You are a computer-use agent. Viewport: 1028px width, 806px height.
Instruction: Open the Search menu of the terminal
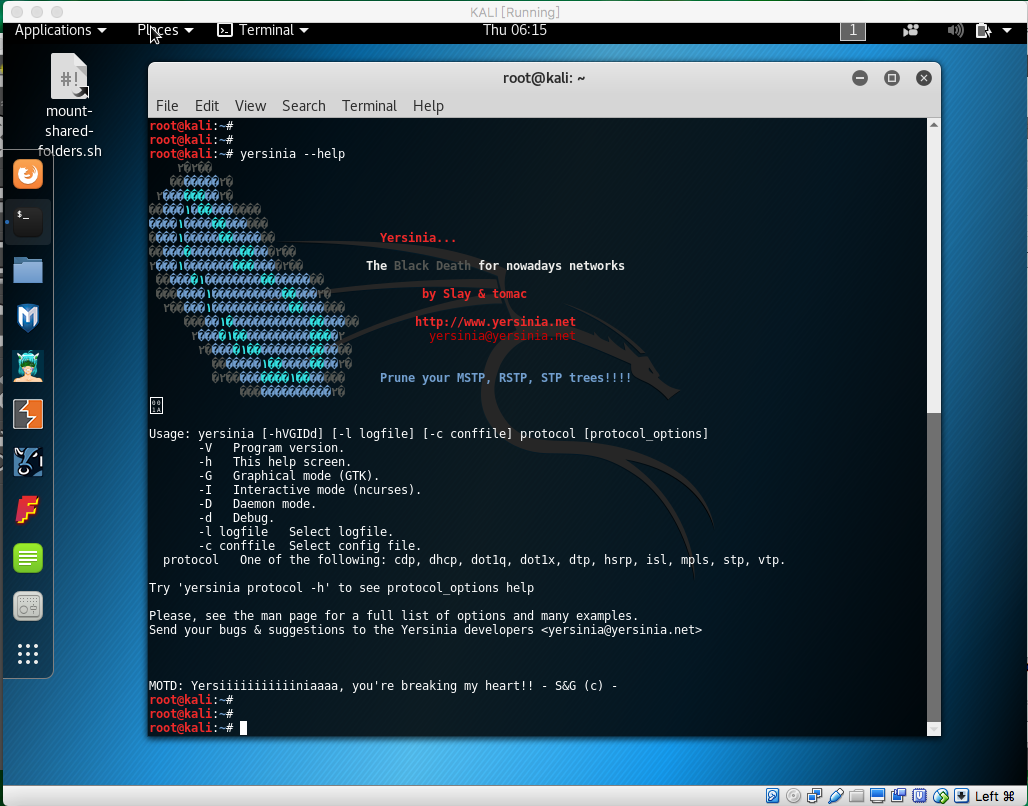[x=304, y=106]
